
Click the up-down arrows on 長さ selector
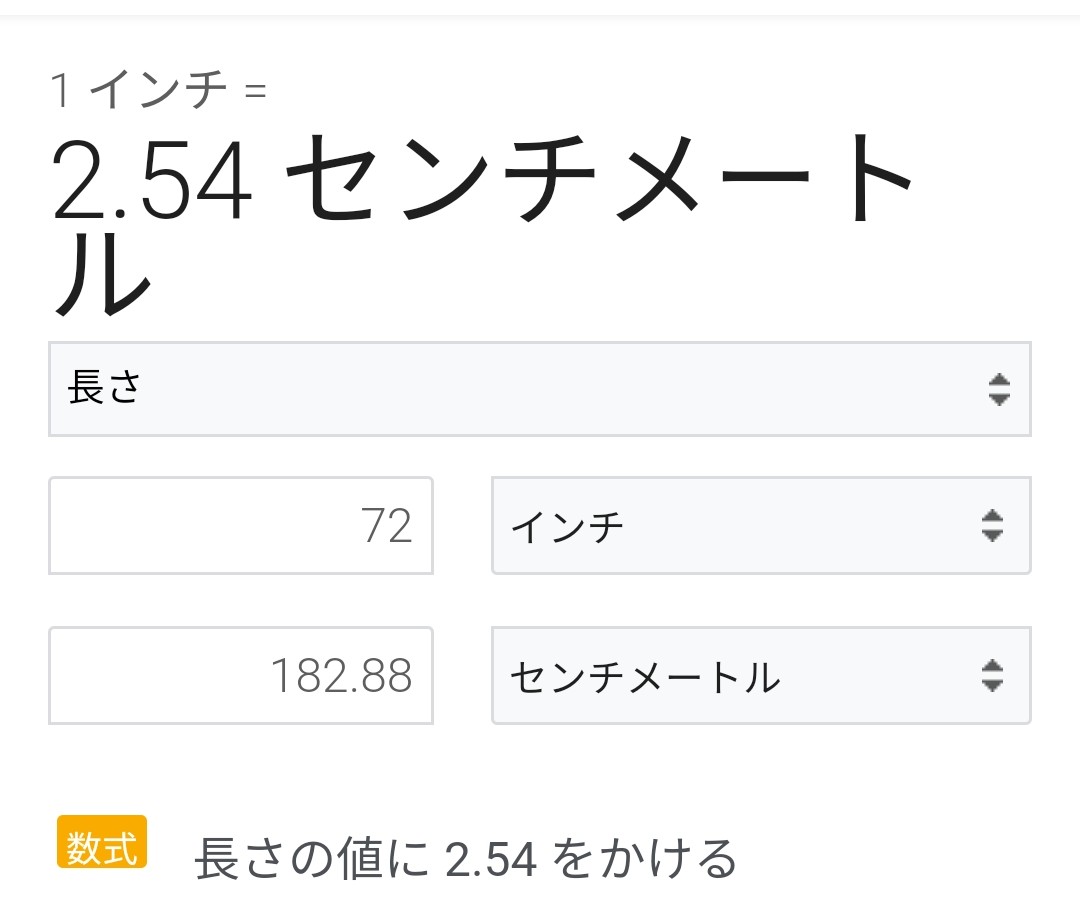pyautogui.click(x=998, y=389)
